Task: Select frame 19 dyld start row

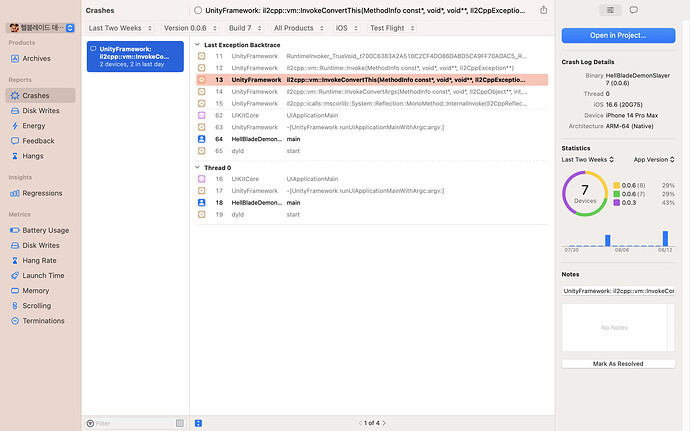Action: point(372,214)
